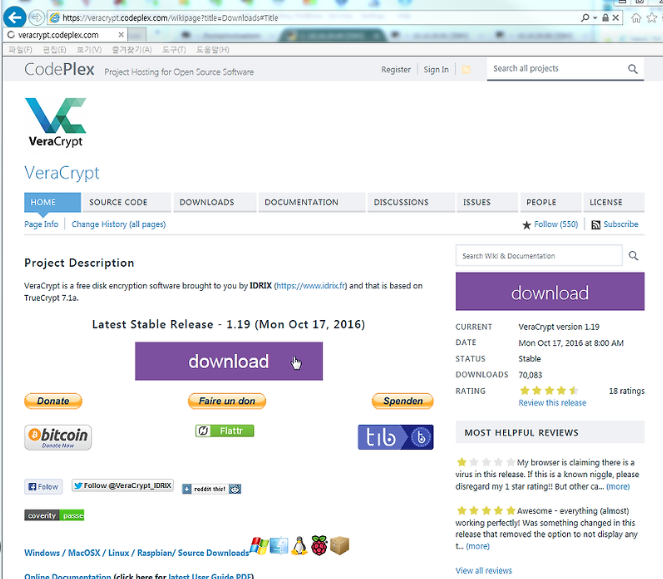Switch to the SOURCE CODE tab
This screenshot has height=579, width=663.
(x=127, y=202)
